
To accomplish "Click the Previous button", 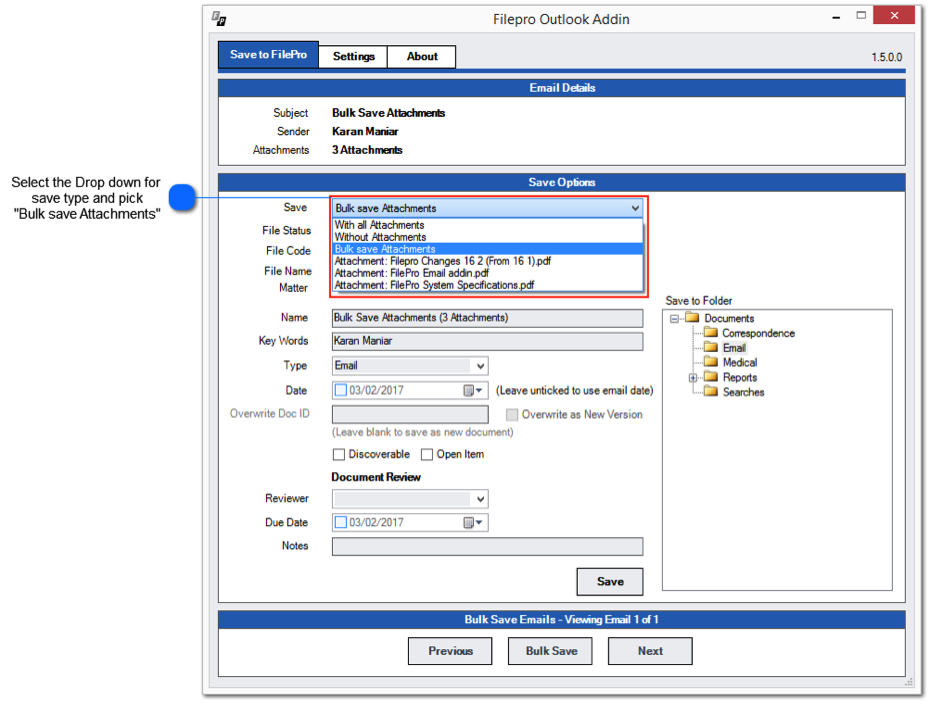I will tap(450, 651).
